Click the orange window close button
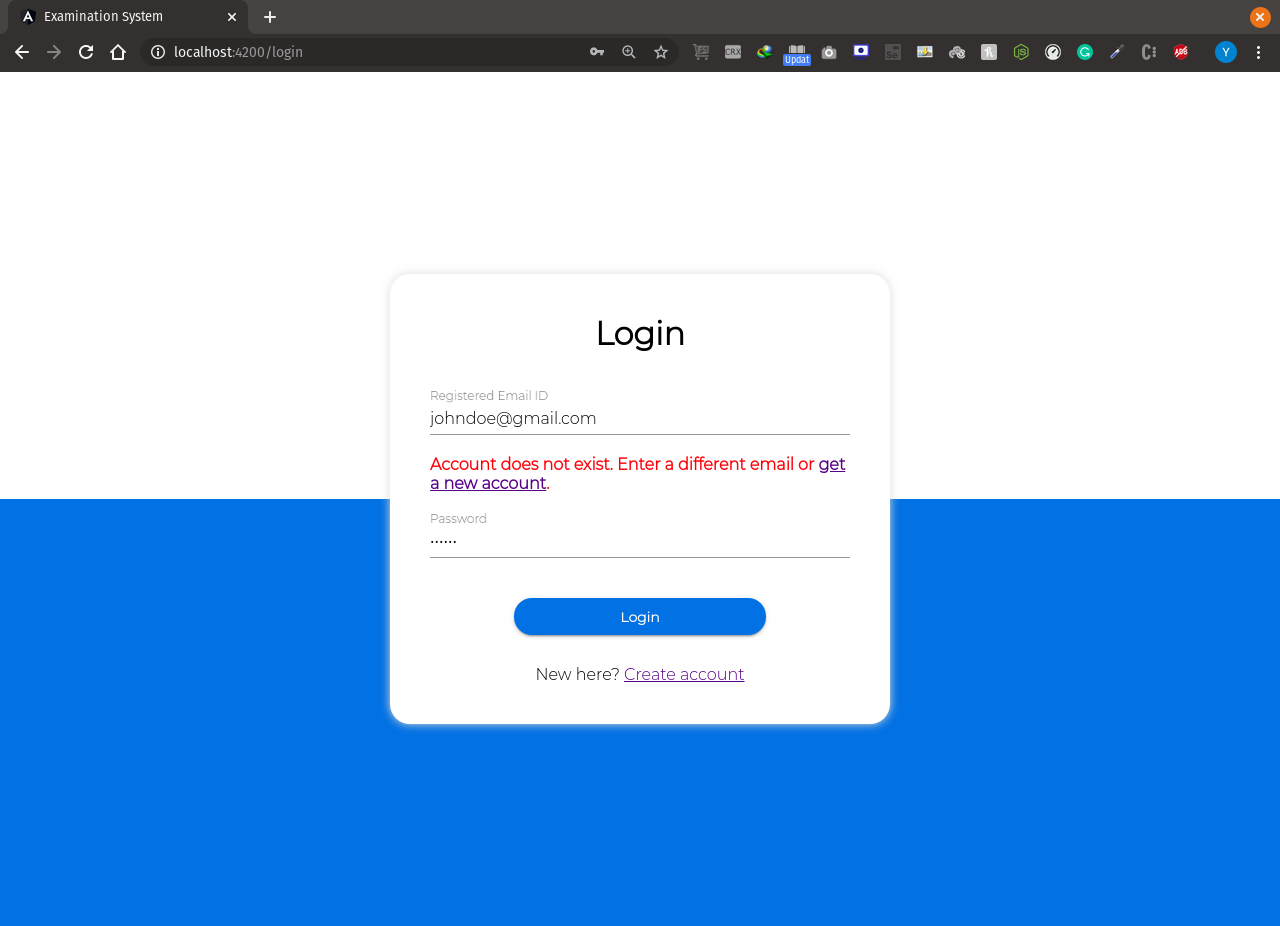This screenshot has width=1280, height=926. point(1260,17)
